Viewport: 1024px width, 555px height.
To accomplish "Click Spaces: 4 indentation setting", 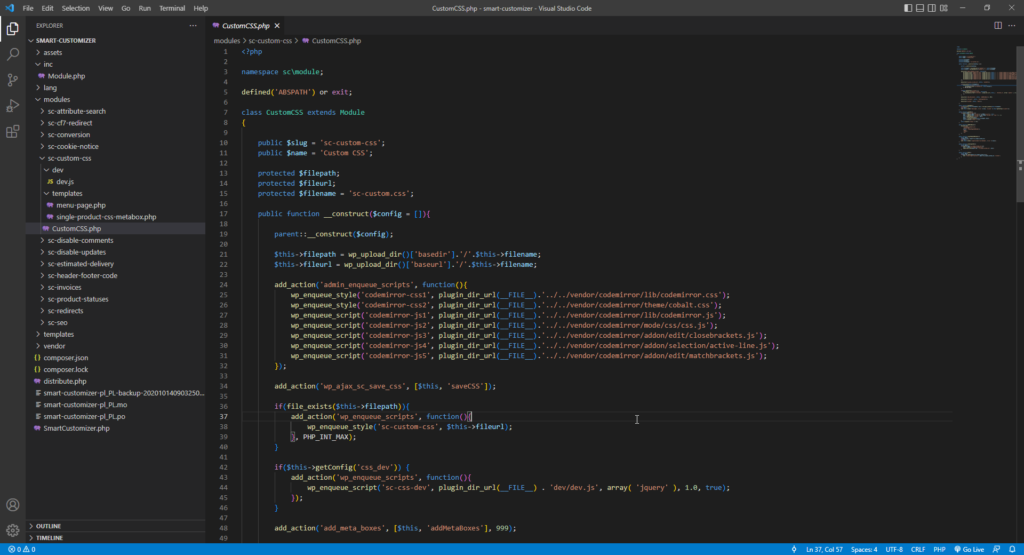I will coord(864,549).
